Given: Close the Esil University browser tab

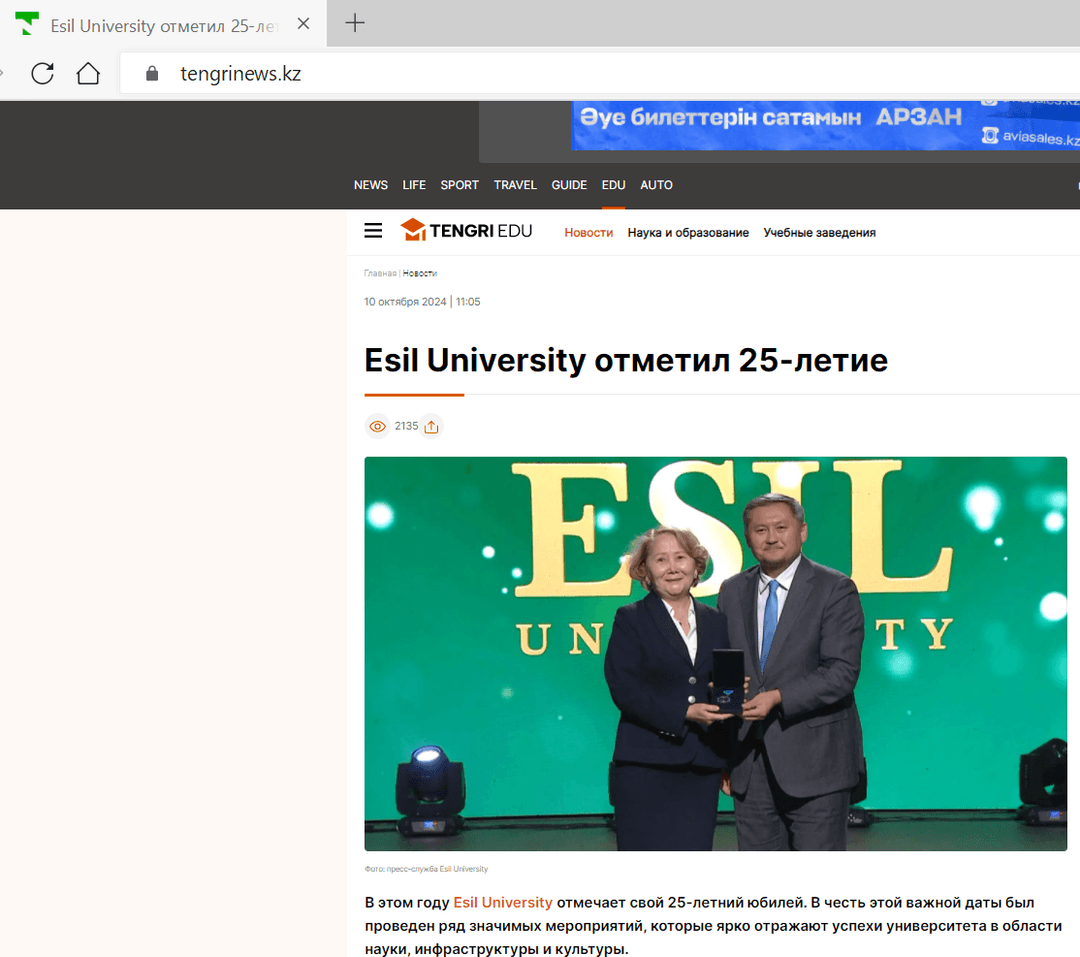Looking at the screenshot, I should (x=303, y=23).
